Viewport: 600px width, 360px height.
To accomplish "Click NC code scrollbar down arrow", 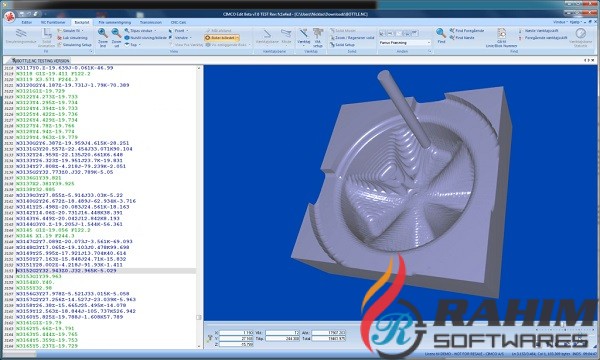I will tap(199, 346).
